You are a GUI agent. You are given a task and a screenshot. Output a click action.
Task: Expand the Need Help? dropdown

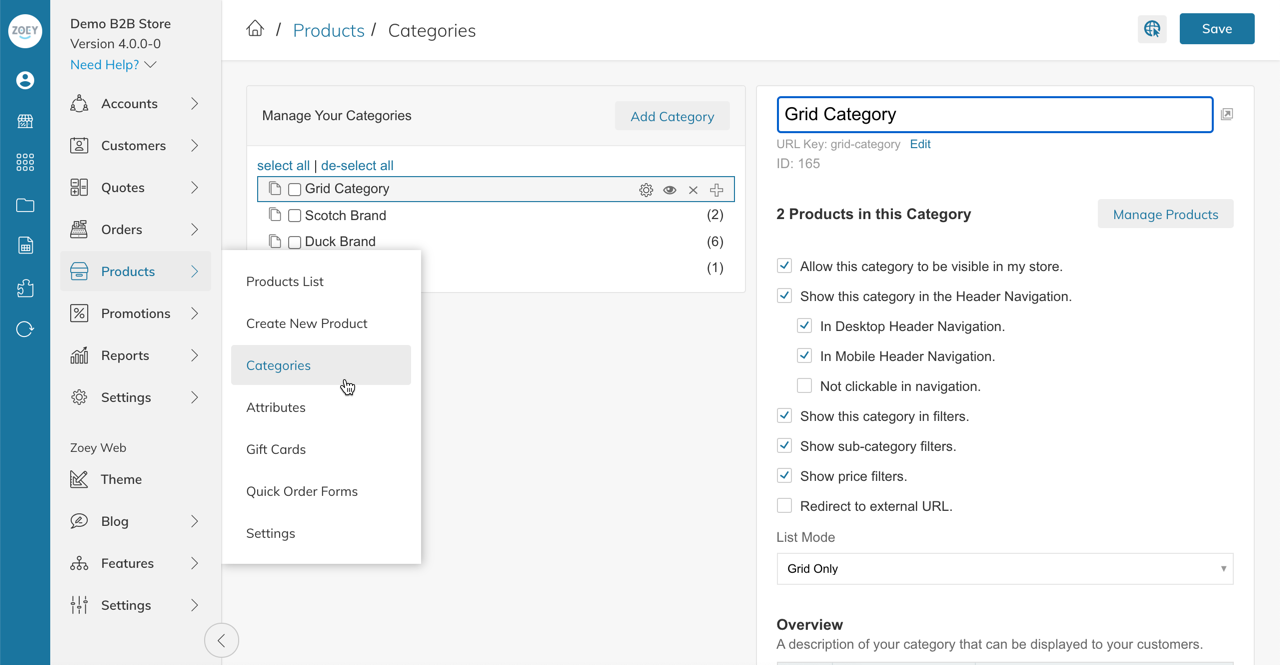coord(113,65)
